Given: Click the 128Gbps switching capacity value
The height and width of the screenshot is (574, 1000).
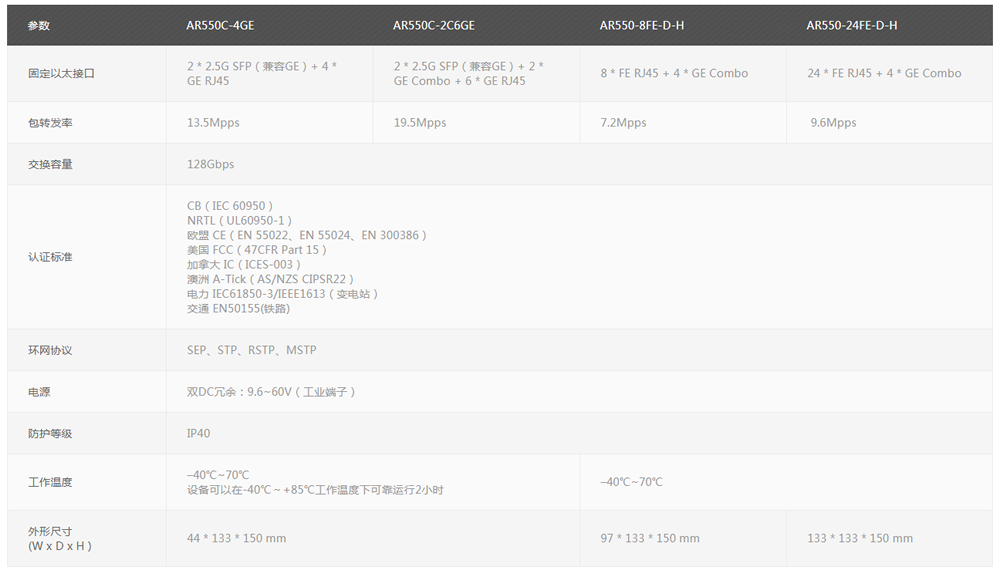Looking at the screenshot, I should coord(211,164).
